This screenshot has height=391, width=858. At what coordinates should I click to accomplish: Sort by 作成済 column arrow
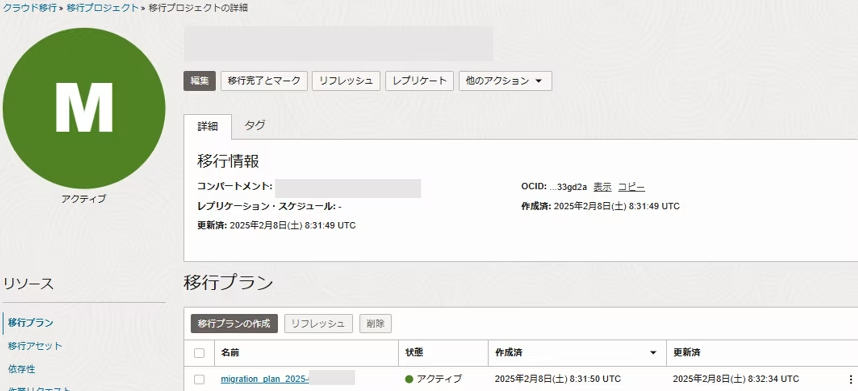(x=653, y=353)
